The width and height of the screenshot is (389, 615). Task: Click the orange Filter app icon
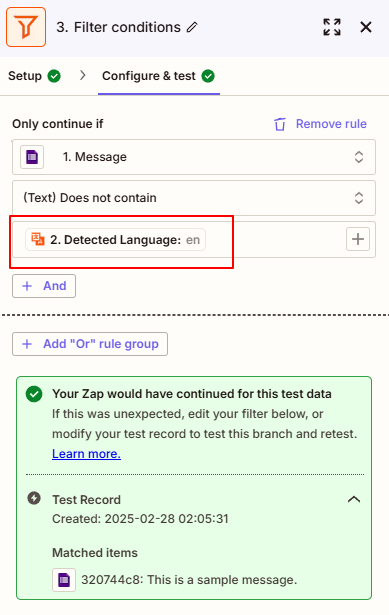pos(26,27)
